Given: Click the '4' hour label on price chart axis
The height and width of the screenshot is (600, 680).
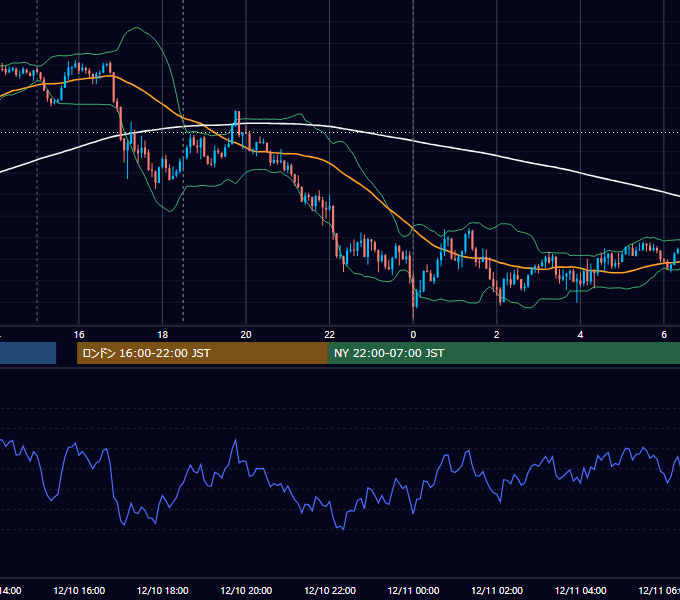Looking at the screenshot, I should tap(580, 335).
